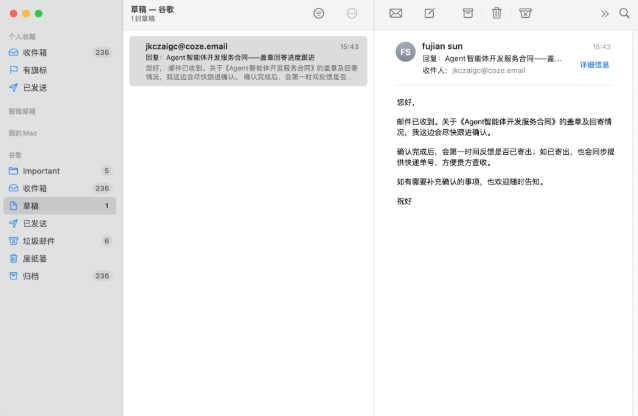Select draft from jkczaigc@coze.email in list
This screenshot has width=638, height=416.
(x=248, y=61)
